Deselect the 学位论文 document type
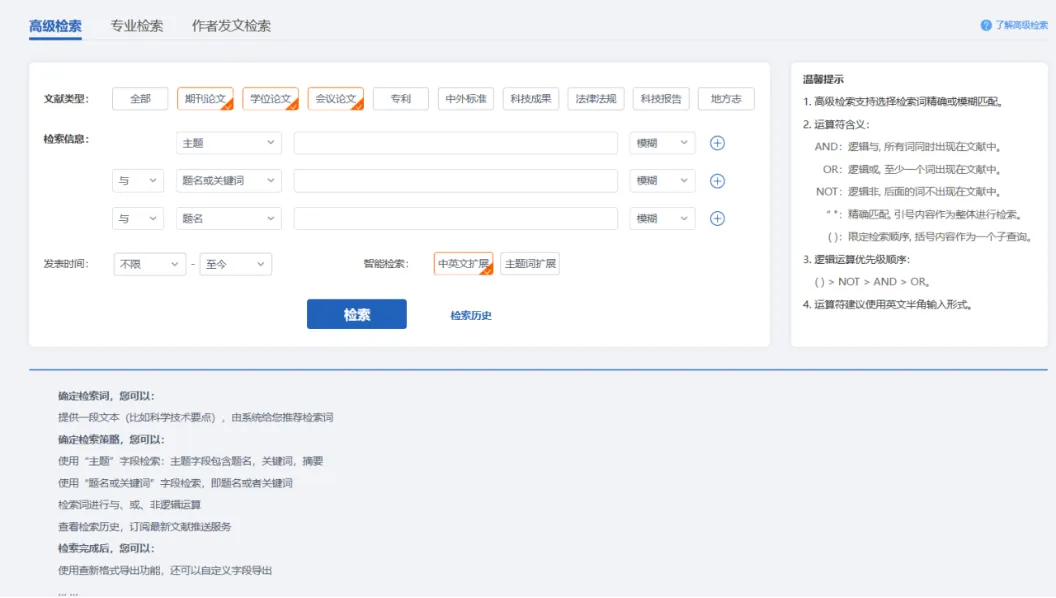1056x598 pixels. [270, 99]
